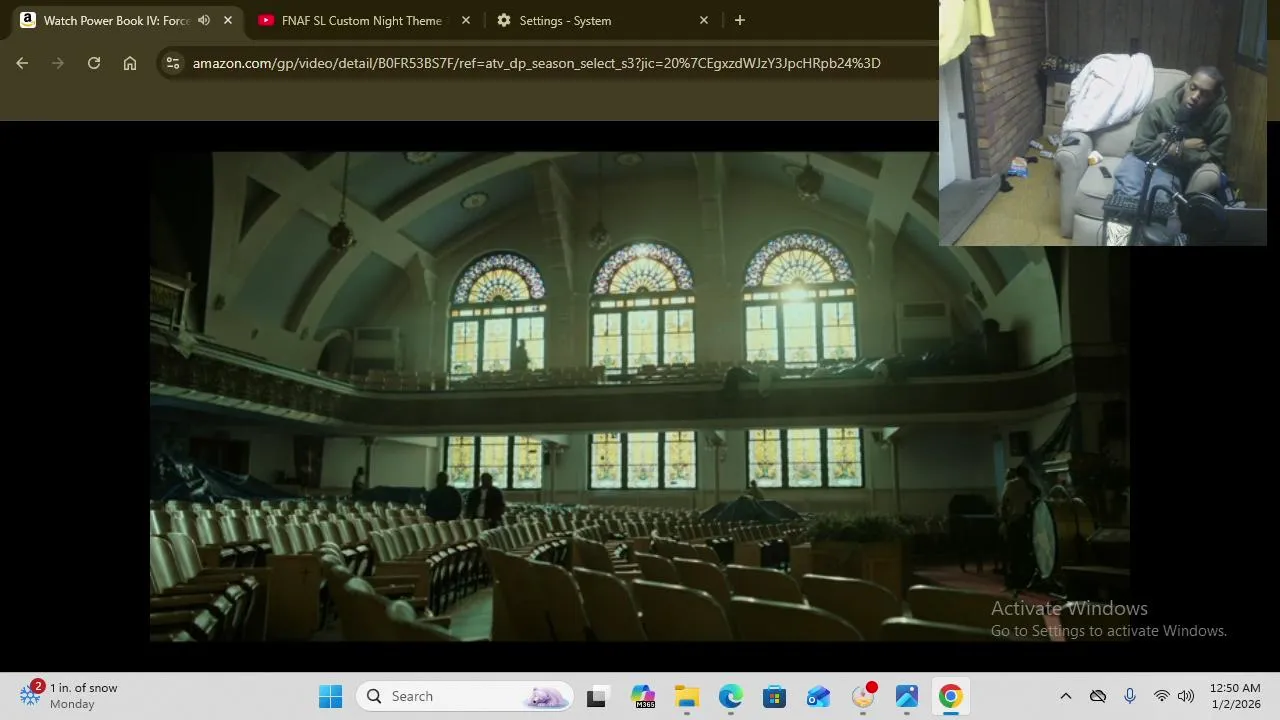
Task: Switch to the FNAF SL Custom Night Theme tab
Action: [x=361, y=20]
